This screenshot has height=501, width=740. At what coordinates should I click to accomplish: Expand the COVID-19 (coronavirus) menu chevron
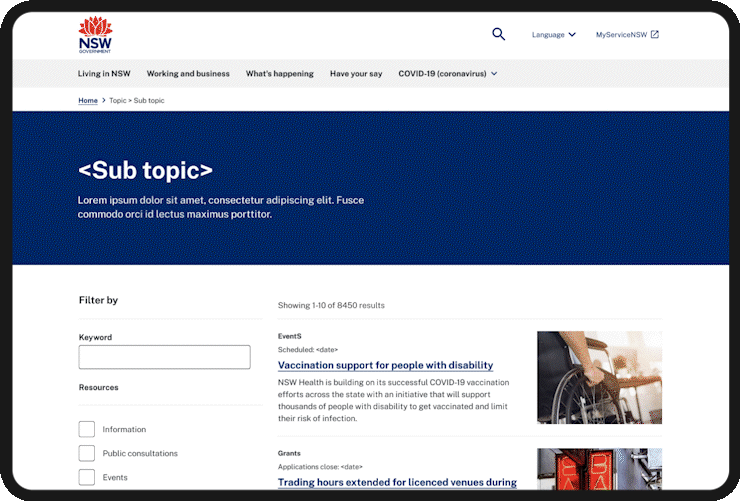[494, 74]
